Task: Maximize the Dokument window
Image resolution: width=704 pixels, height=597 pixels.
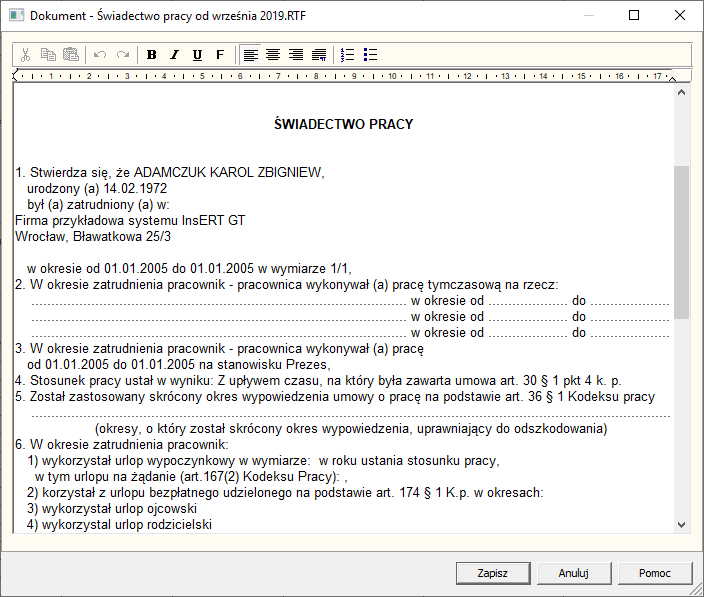Action: 634,15
